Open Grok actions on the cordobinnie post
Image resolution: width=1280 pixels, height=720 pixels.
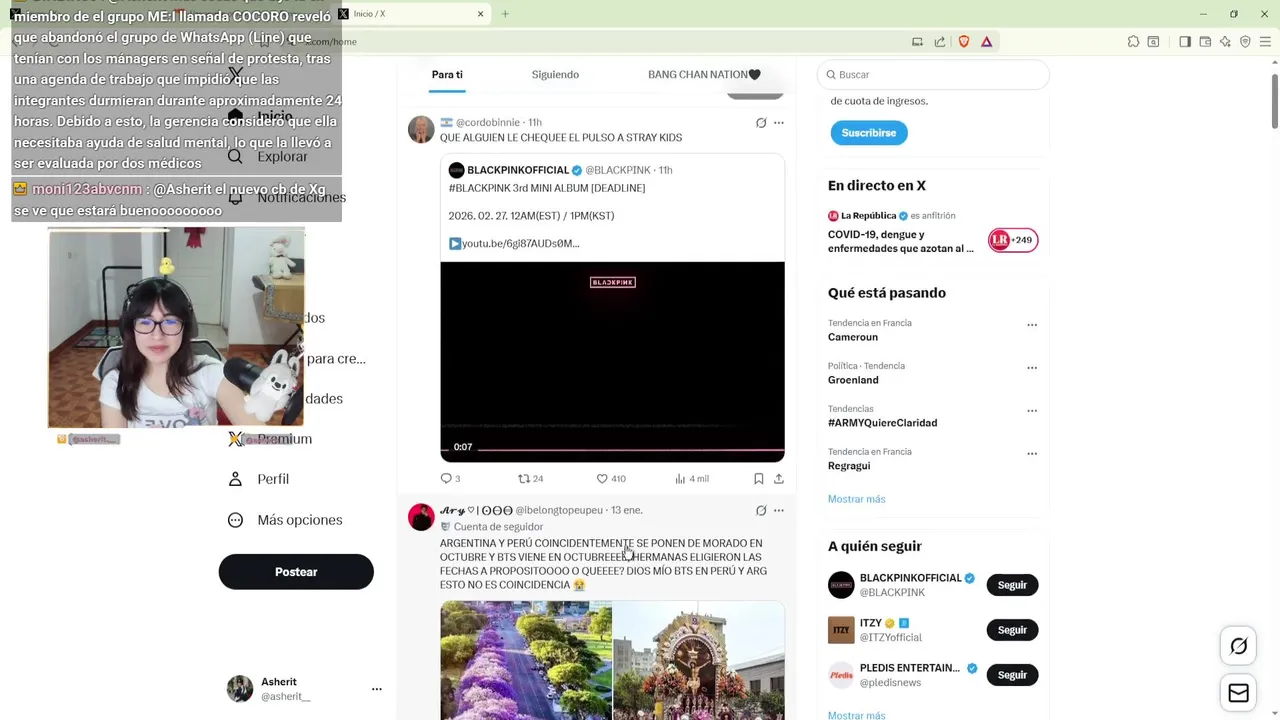761,123
